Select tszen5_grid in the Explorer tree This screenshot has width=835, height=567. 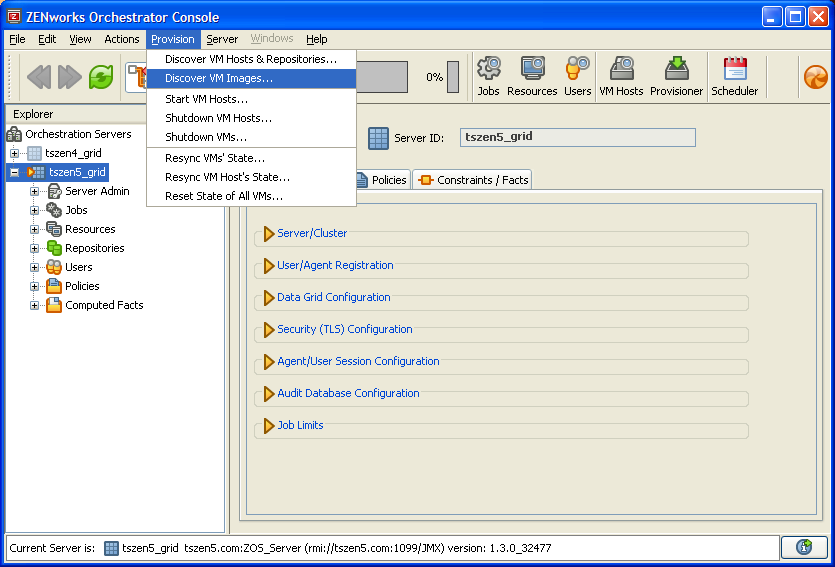77,172
